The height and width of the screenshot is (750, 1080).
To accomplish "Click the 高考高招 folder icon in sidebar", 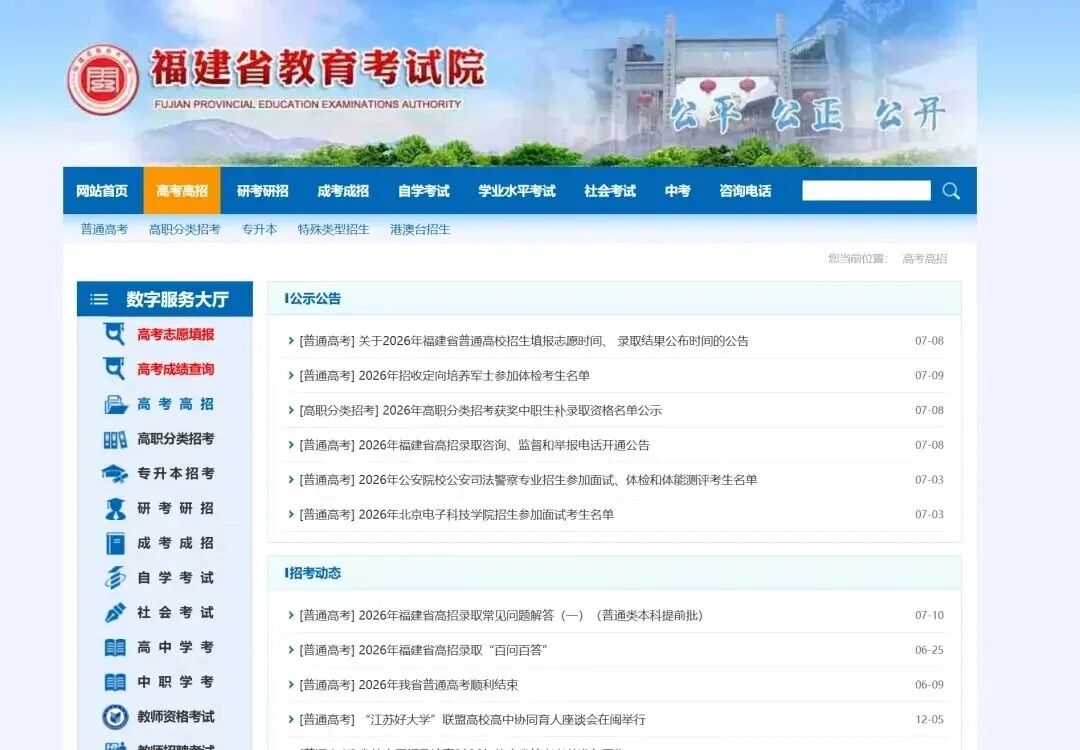I will coord(115,404).
